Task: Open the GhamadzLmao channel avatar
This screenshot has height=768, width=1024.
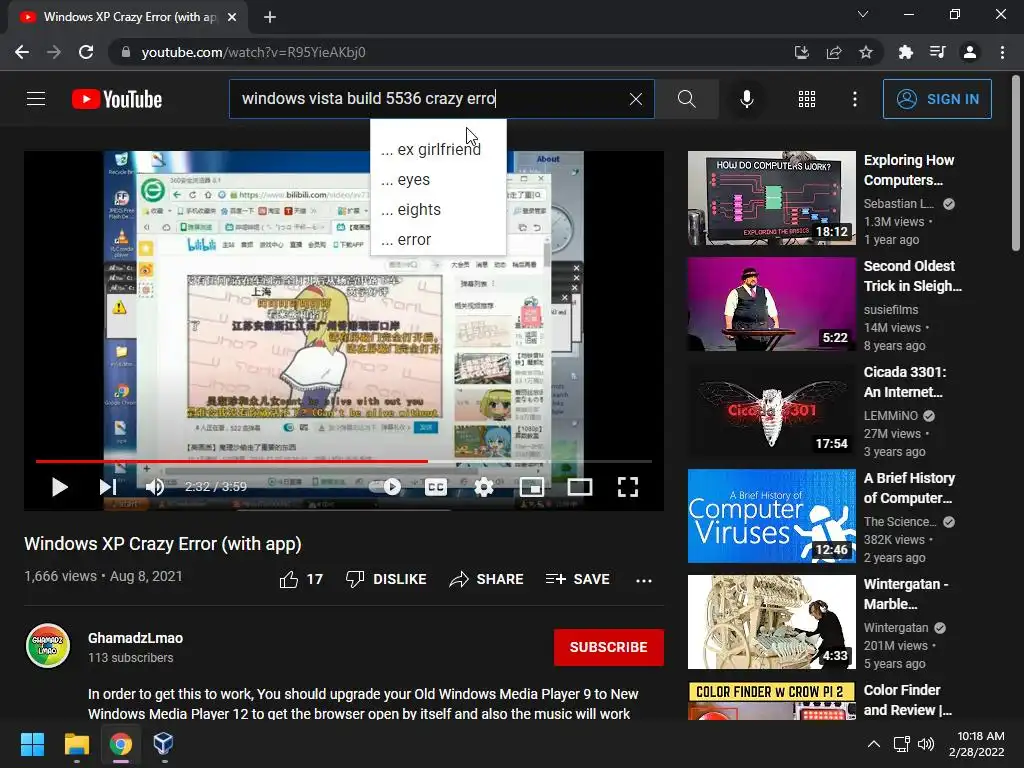Action: [x=48, y=646]
